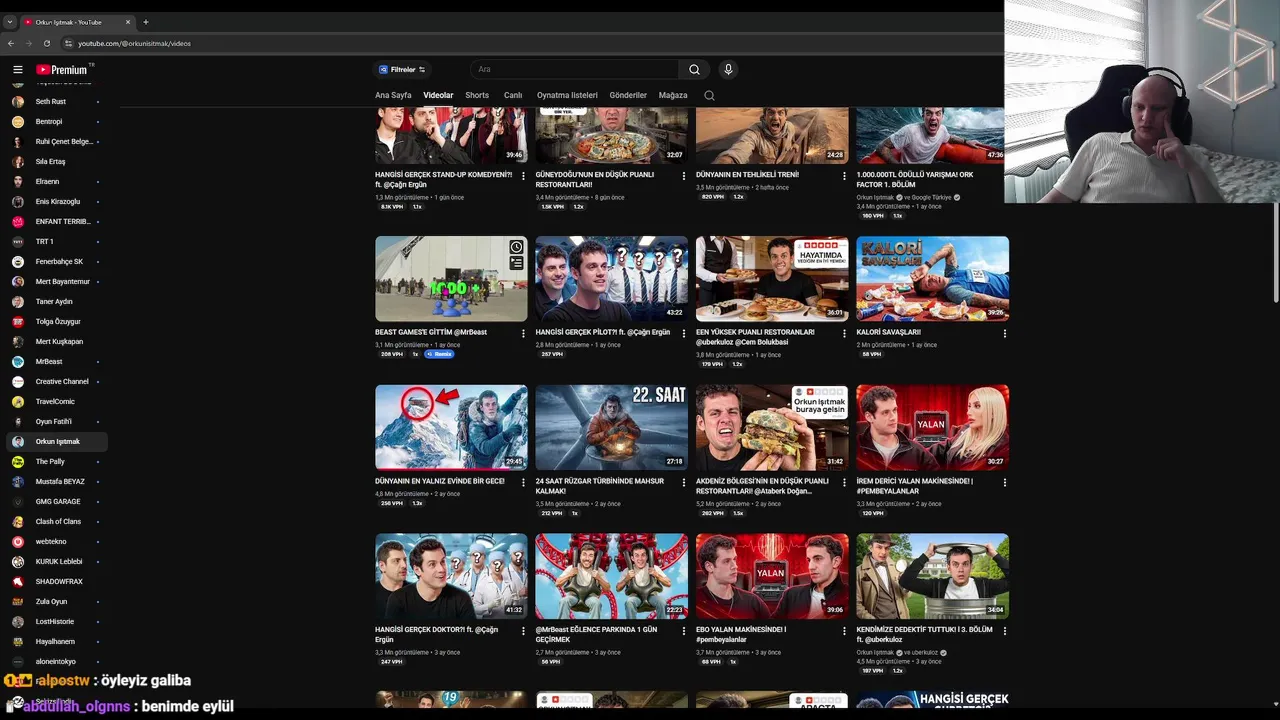The width and height of the screenshot is (1280, 720).
Task: Play the BEAST GAMES'E GİTTİM thumbnail
Action: coord(451,279)
